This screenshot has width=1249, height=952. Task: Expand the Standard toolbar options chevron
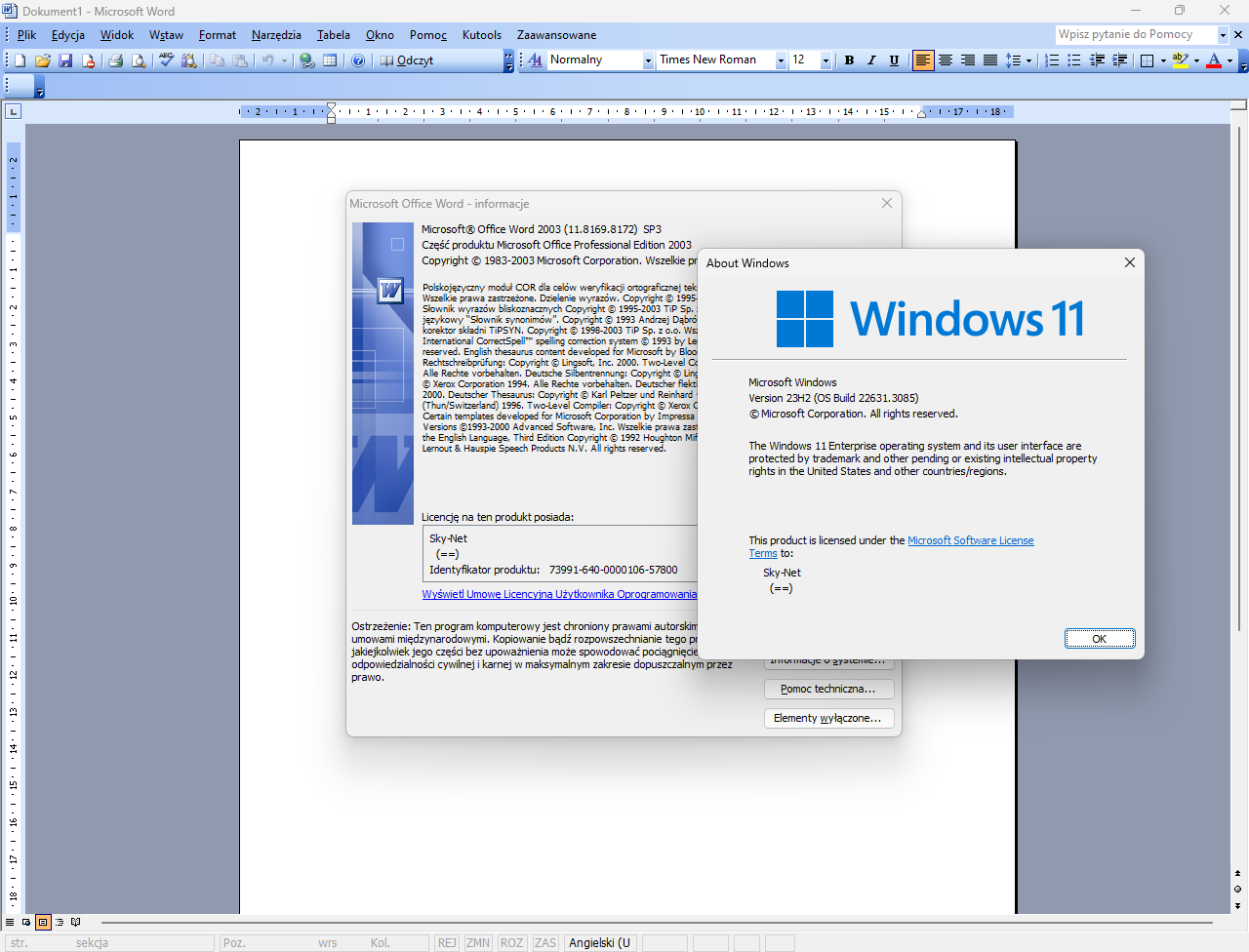pos(508,60)
